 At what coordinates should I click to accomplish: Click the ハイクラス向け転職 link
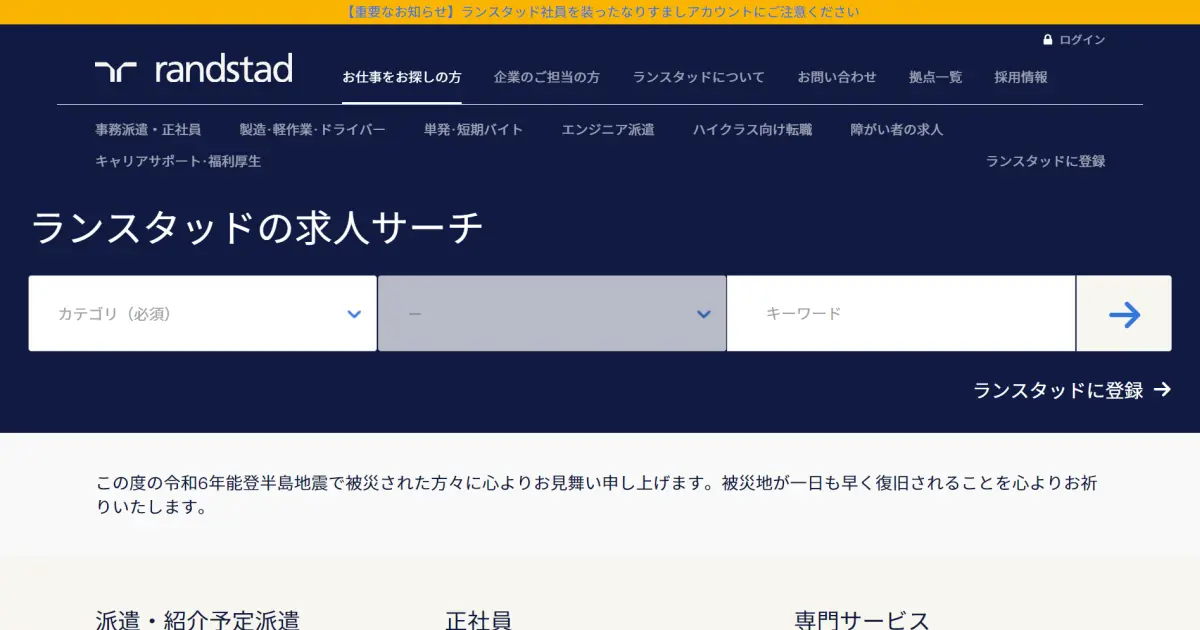click(752, 130)
